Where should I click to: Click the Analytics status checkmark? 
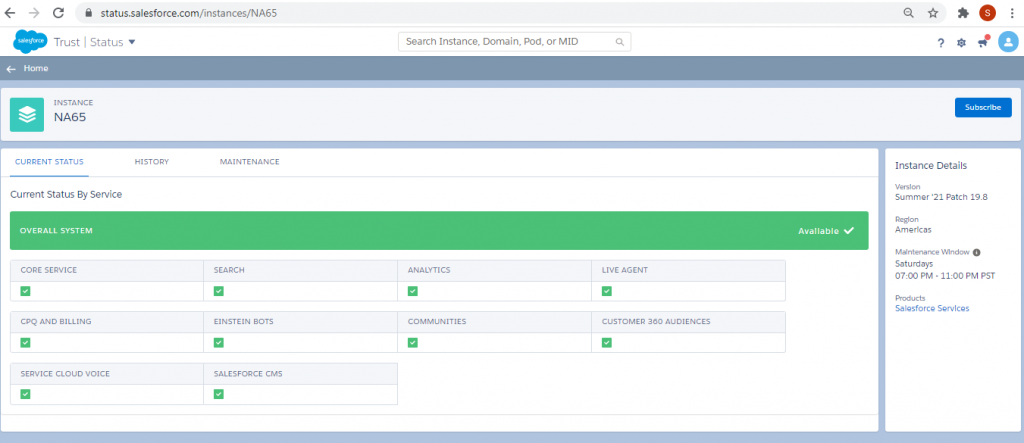pyautogui.click(x=413, y=291)
